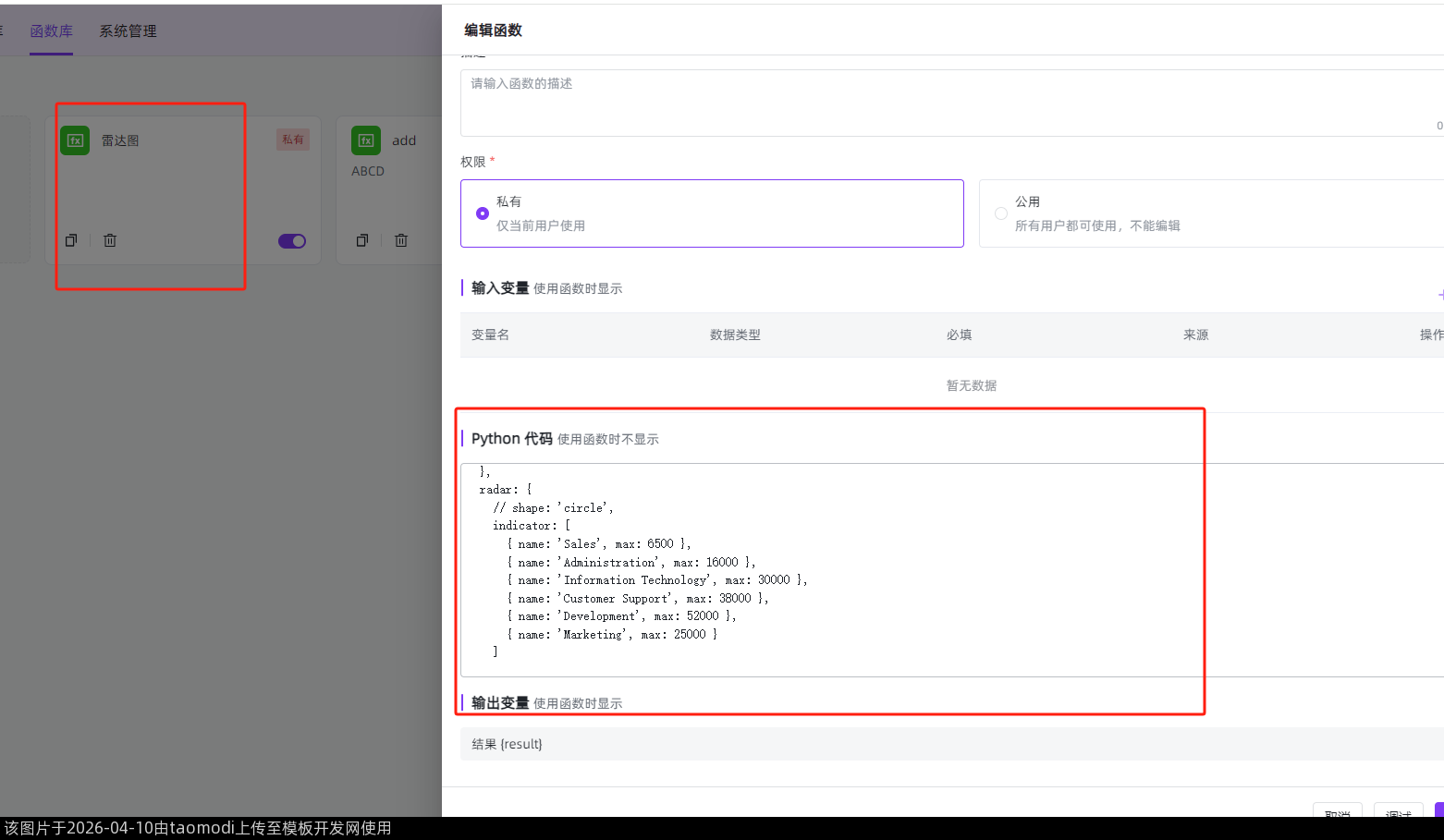The image size is (1444, 840).
Task: Open the 系统管理 tab
Action: (128, 31)
